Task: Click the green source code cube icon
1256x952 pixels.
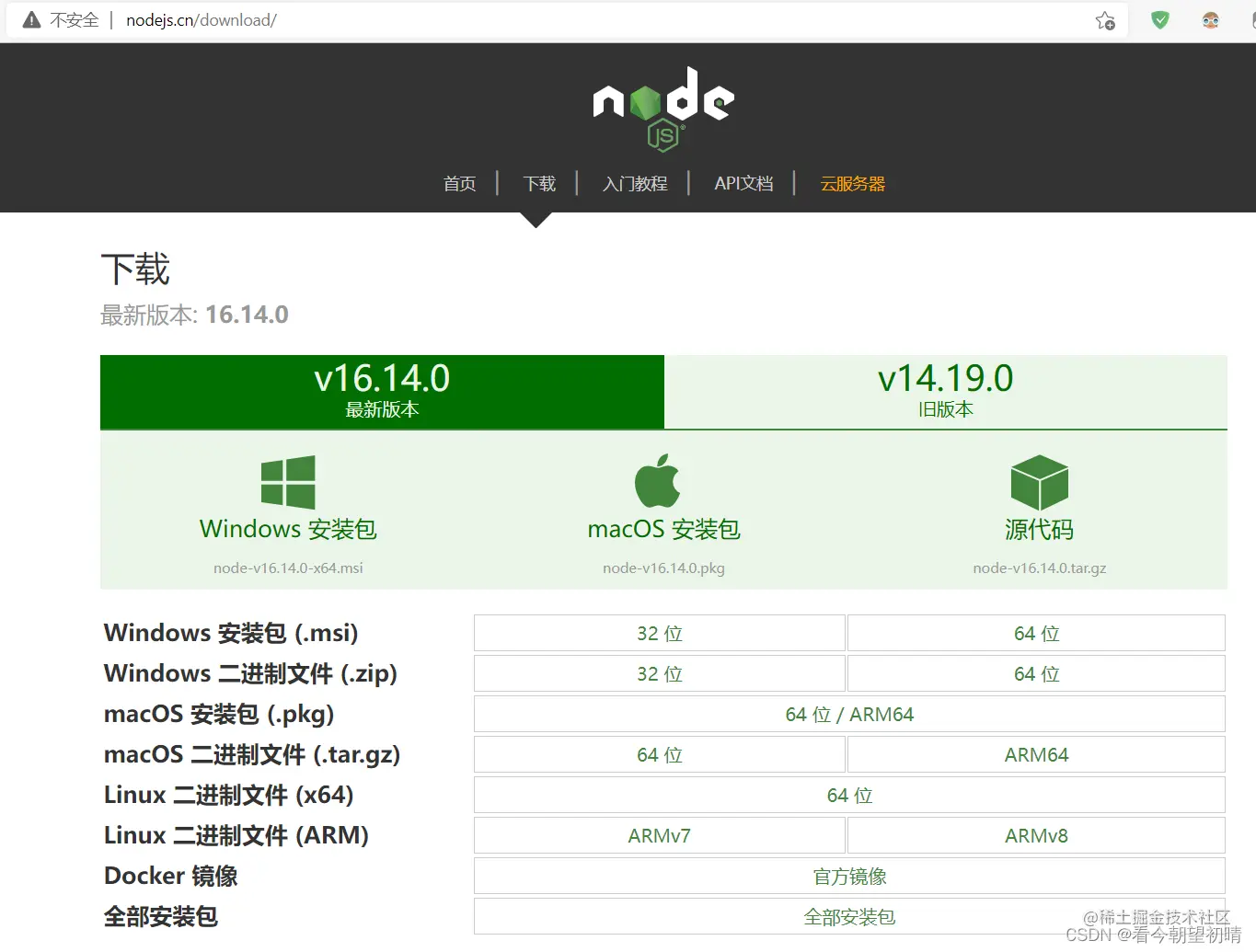Action: click(1040, 482)
